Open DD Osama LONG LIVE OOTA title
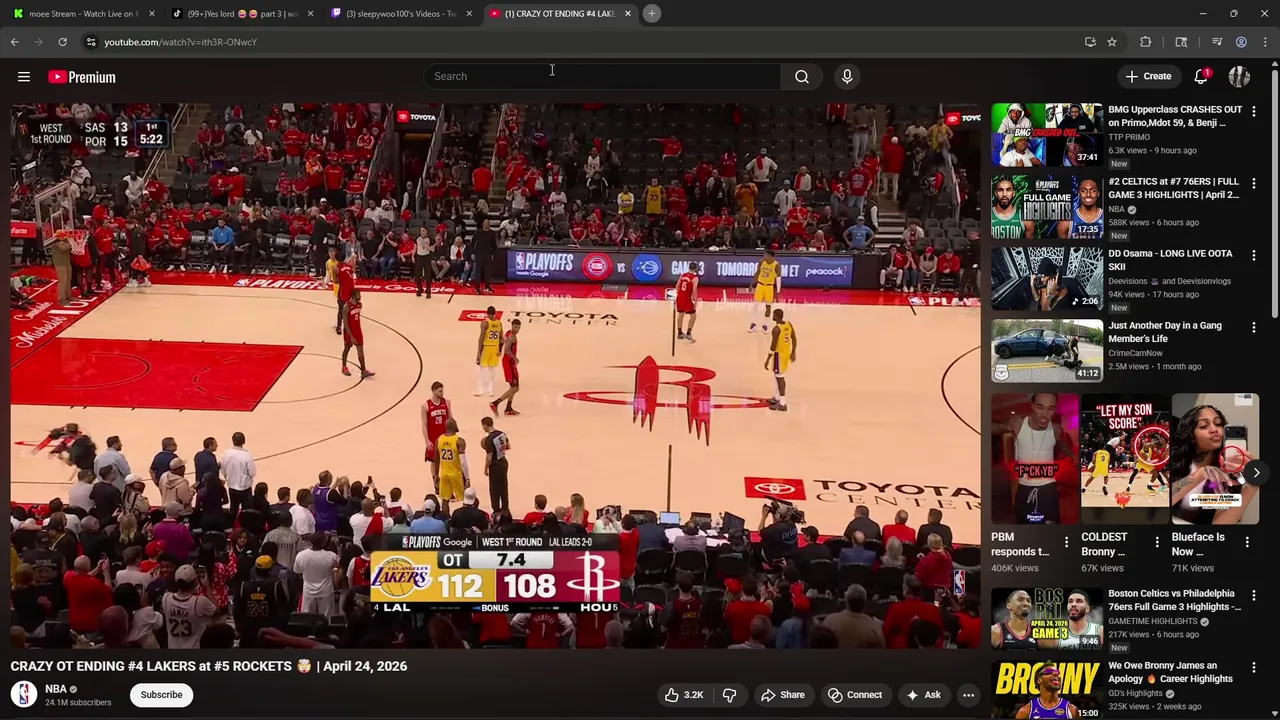Viewport: 1280px width, 720px height. [1170, 260]
